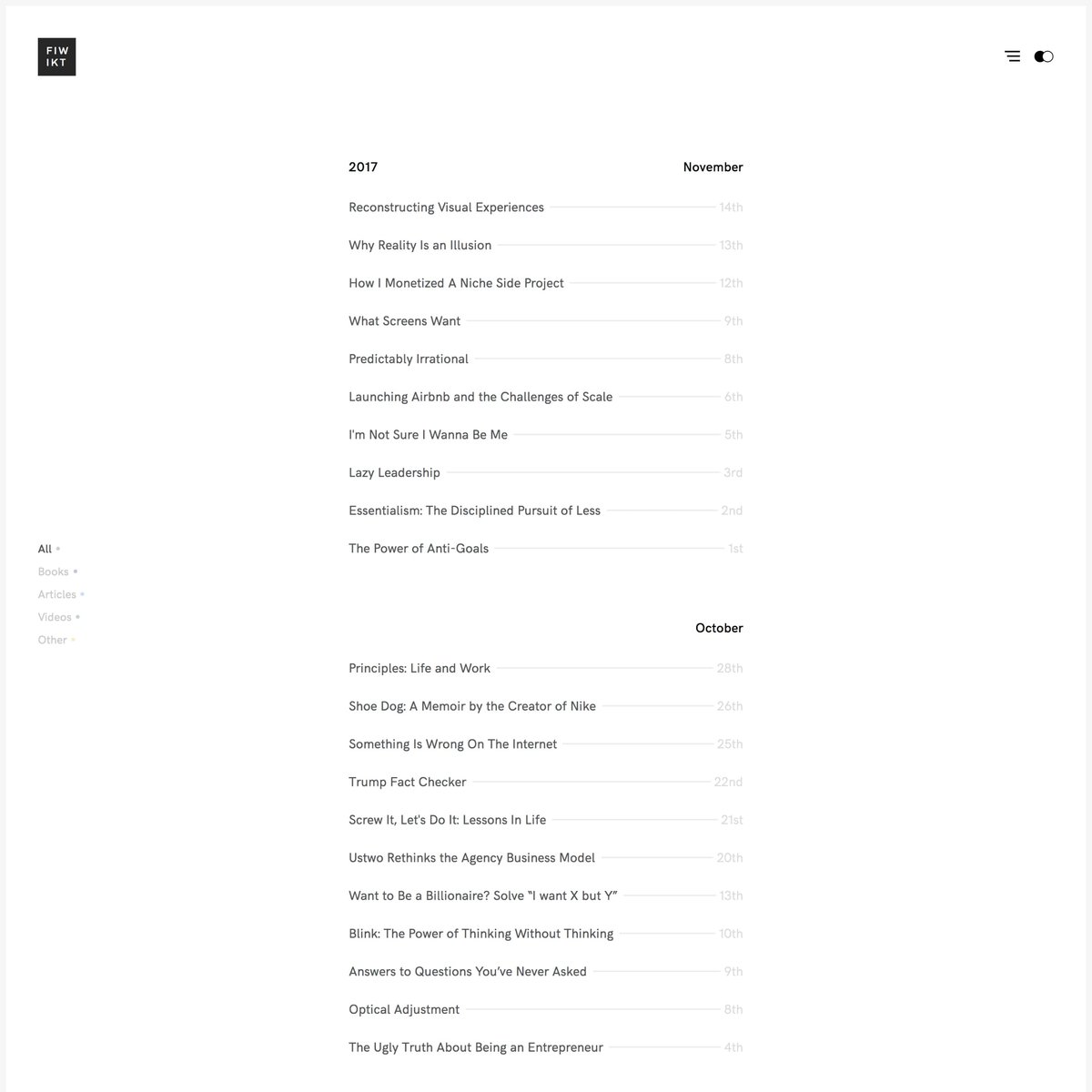Open Shoe Dog memoir entry
1092x1092 pixels.
472,706
